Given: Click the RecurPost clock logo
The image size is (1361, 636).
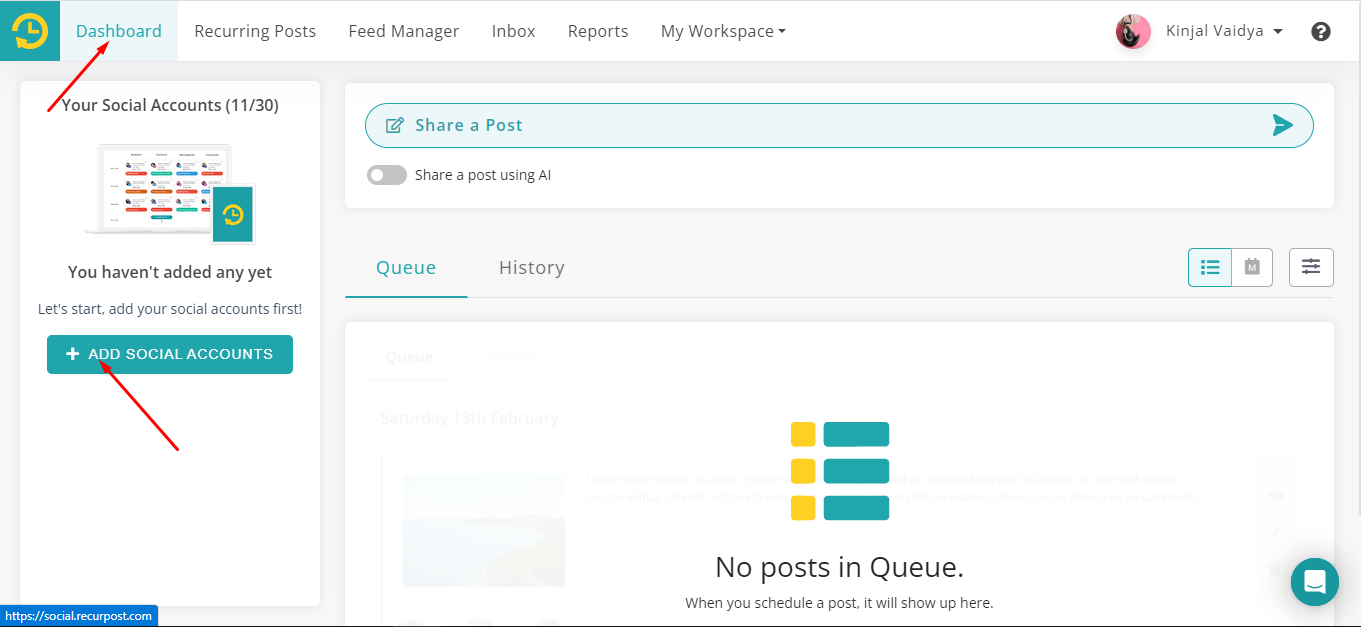Looking at the screenshot, I should 30,31.
